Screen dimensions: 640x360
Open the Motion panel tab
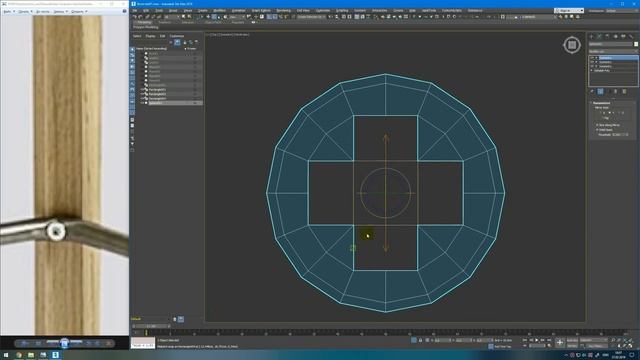(616, 36)
